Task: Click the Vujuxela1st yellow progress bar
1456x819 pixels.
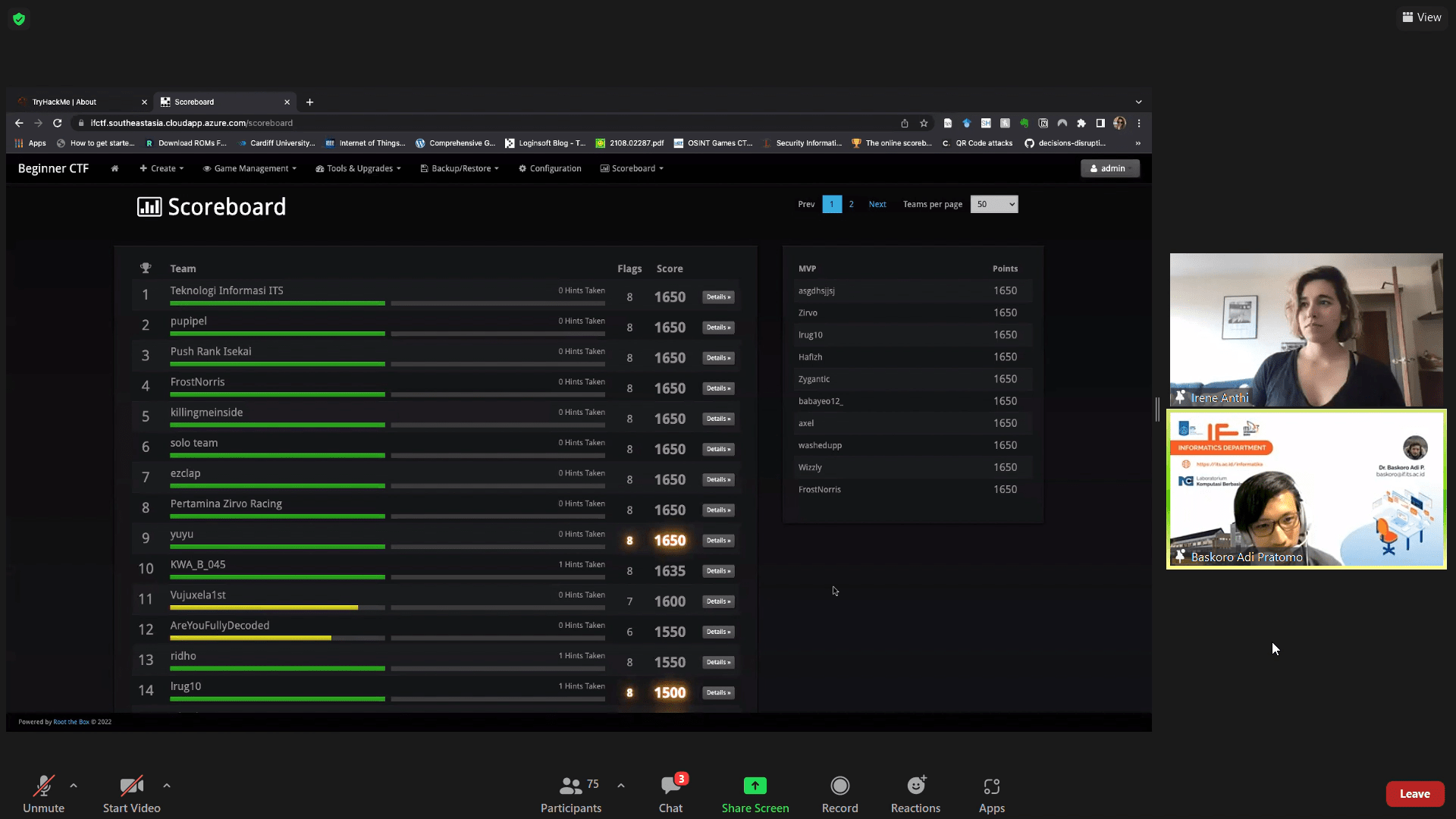Action: point(263,607)
